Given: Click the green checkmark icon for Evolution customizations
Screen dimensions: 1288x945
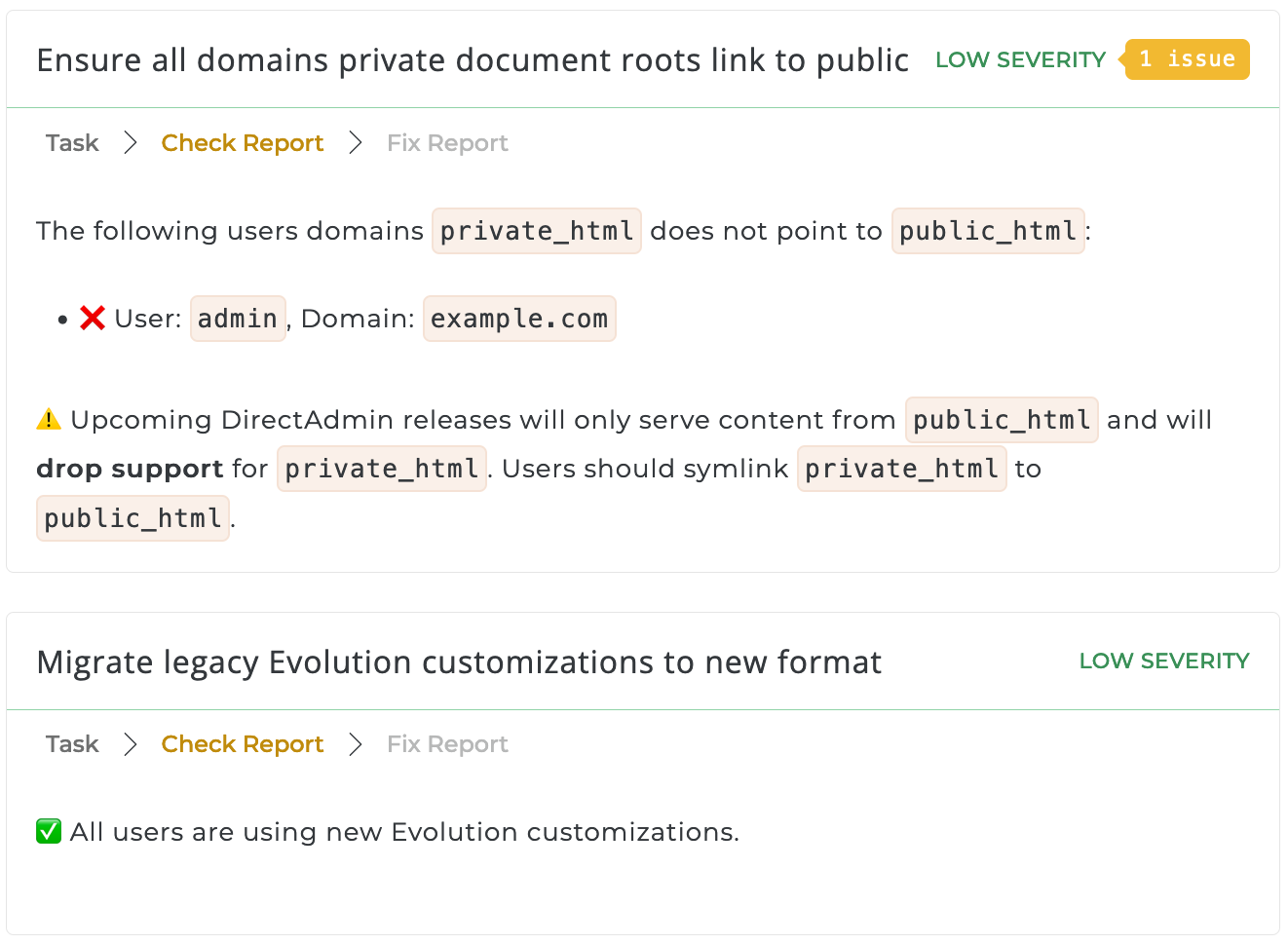Looking at the screenshot, I should click(x=49, y=832).
